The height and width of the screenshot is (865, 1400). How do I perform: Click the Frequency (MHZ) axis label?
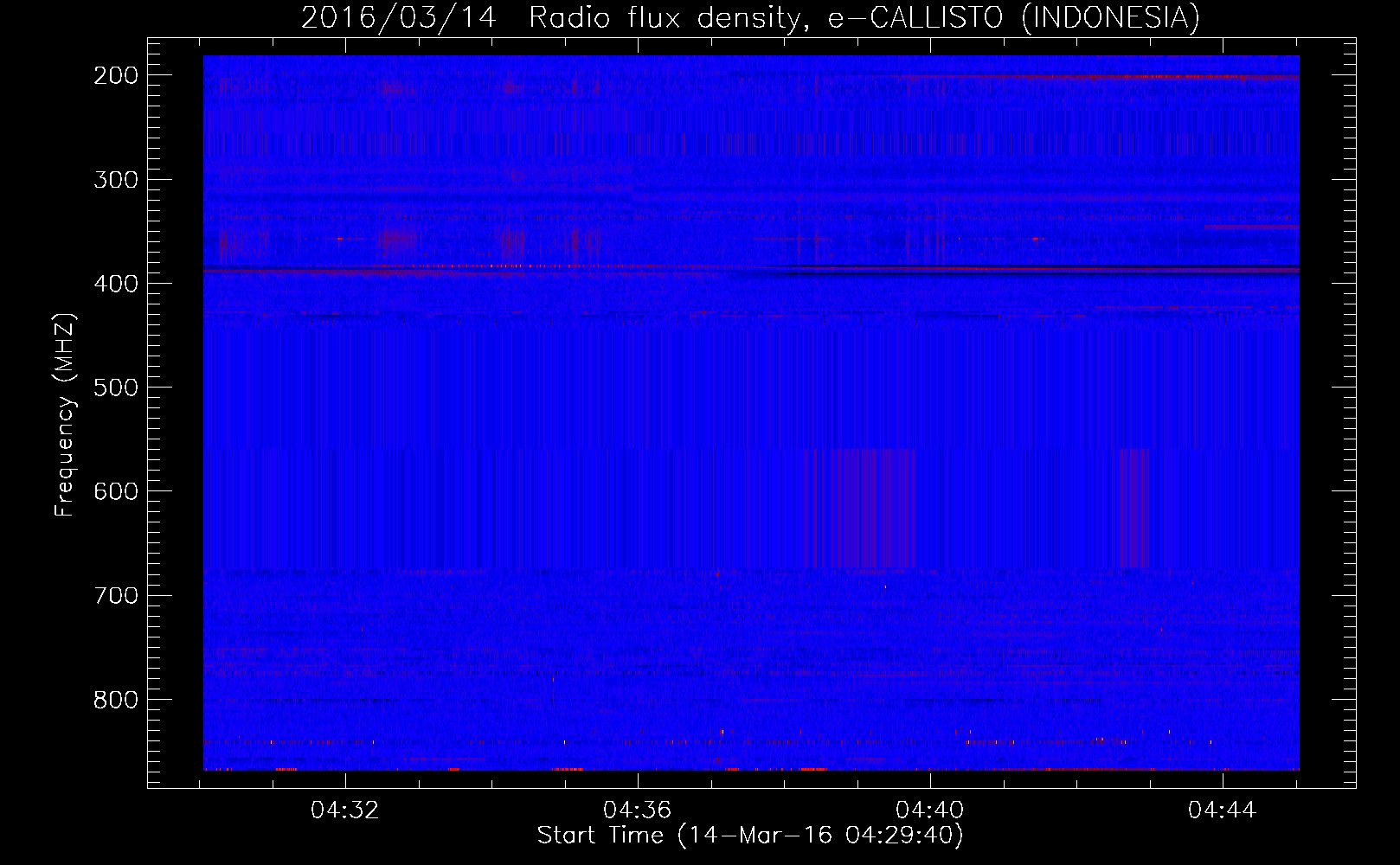[x=65, y=415]
